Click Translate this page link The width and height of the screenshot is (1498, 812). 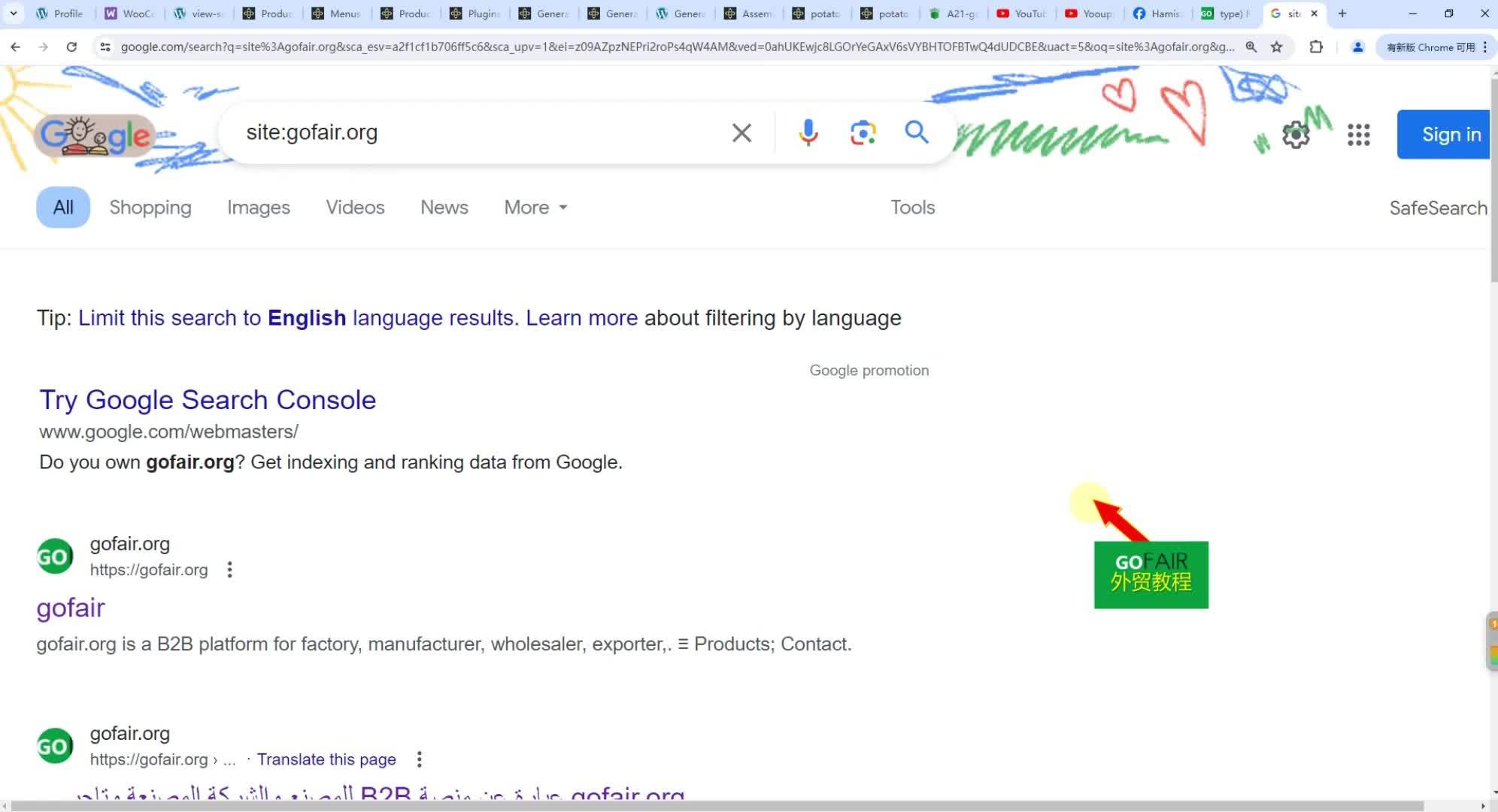326,759
